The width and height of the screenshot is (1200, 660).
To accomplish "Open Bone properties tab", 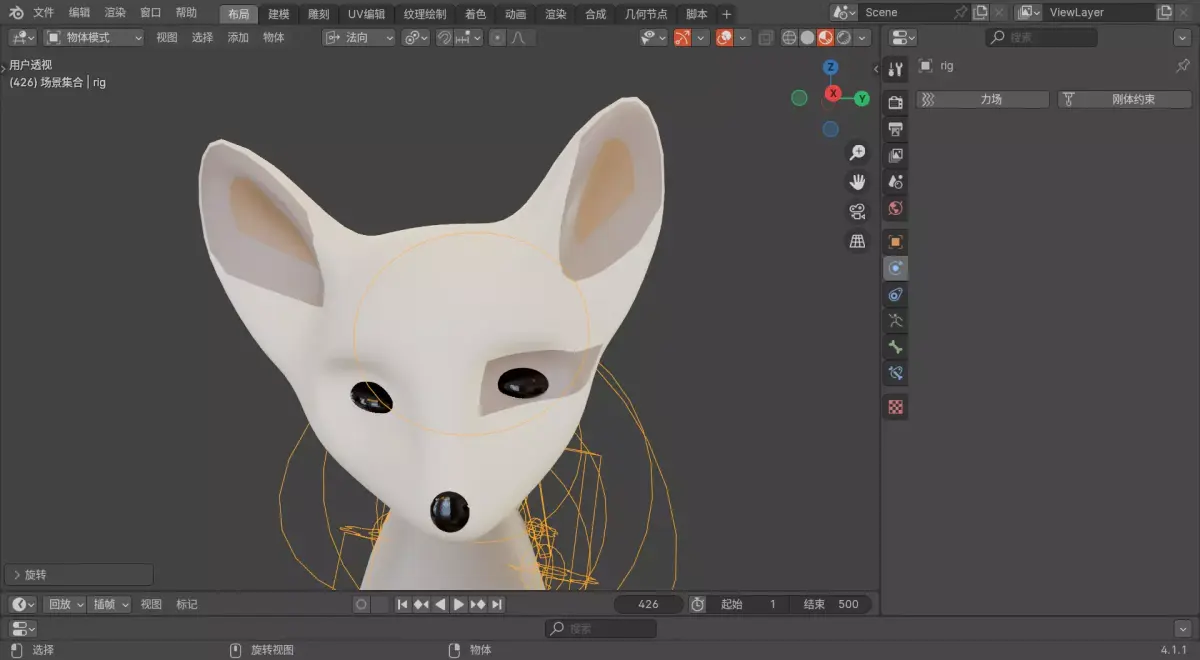I will [x=895, y=347].
